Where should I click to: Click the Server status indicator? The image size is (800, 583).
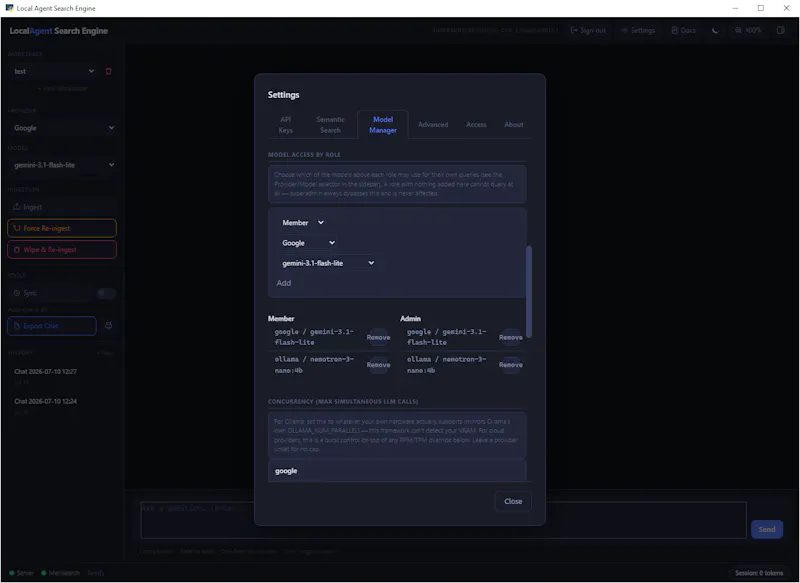pos(21,573)
